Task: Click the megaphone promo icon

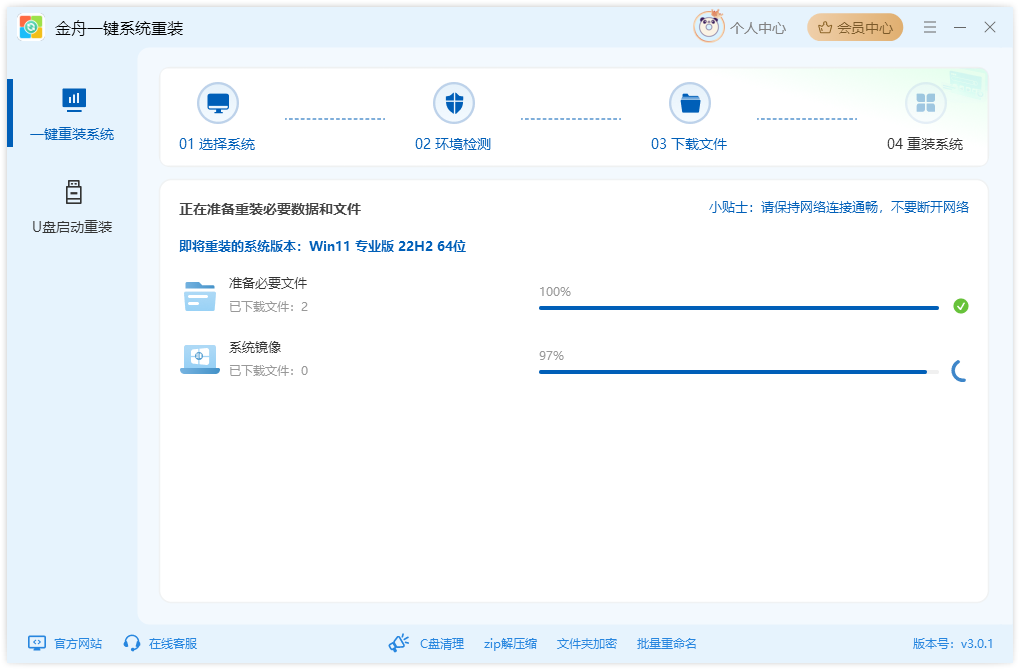Action: pyautogui.click(x=399, y=643)
